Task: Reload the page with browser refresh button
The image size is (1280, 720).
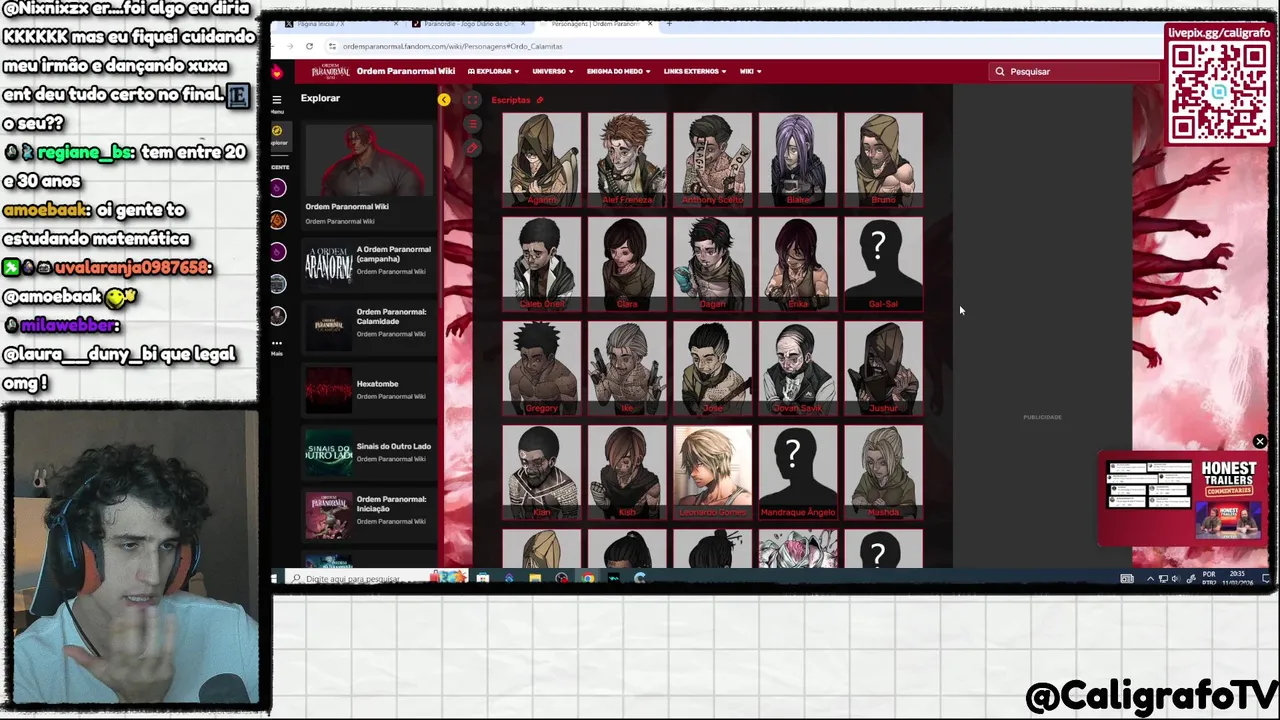Action: click(309, 46)
